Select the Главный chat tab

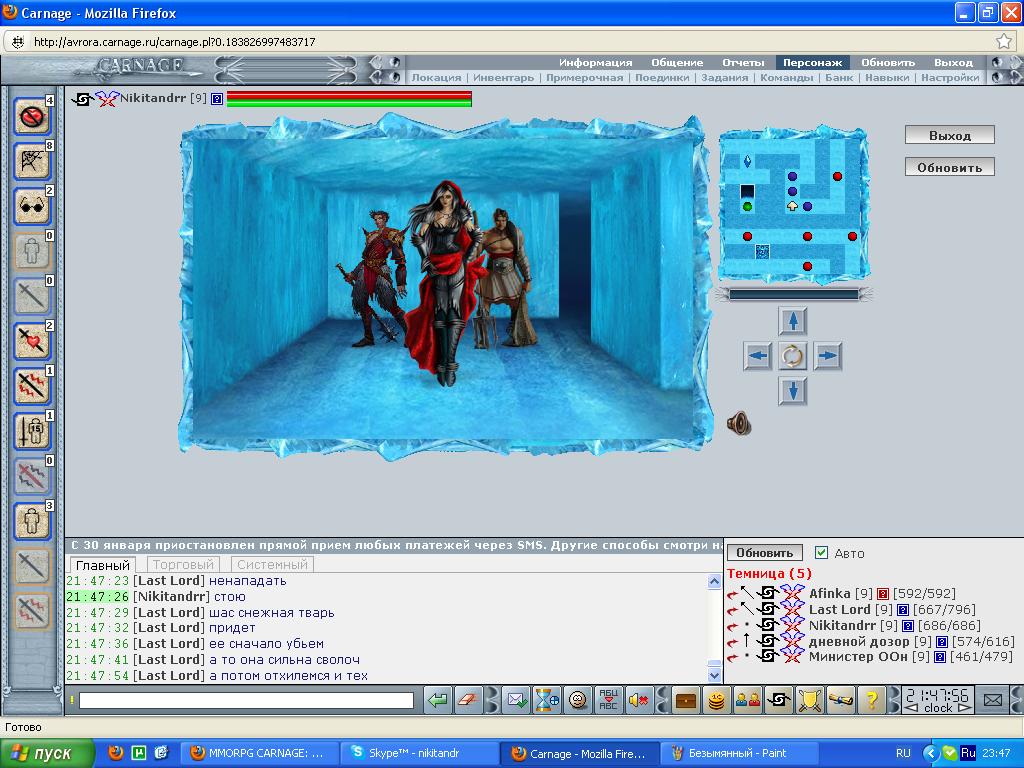coord(103,566)
